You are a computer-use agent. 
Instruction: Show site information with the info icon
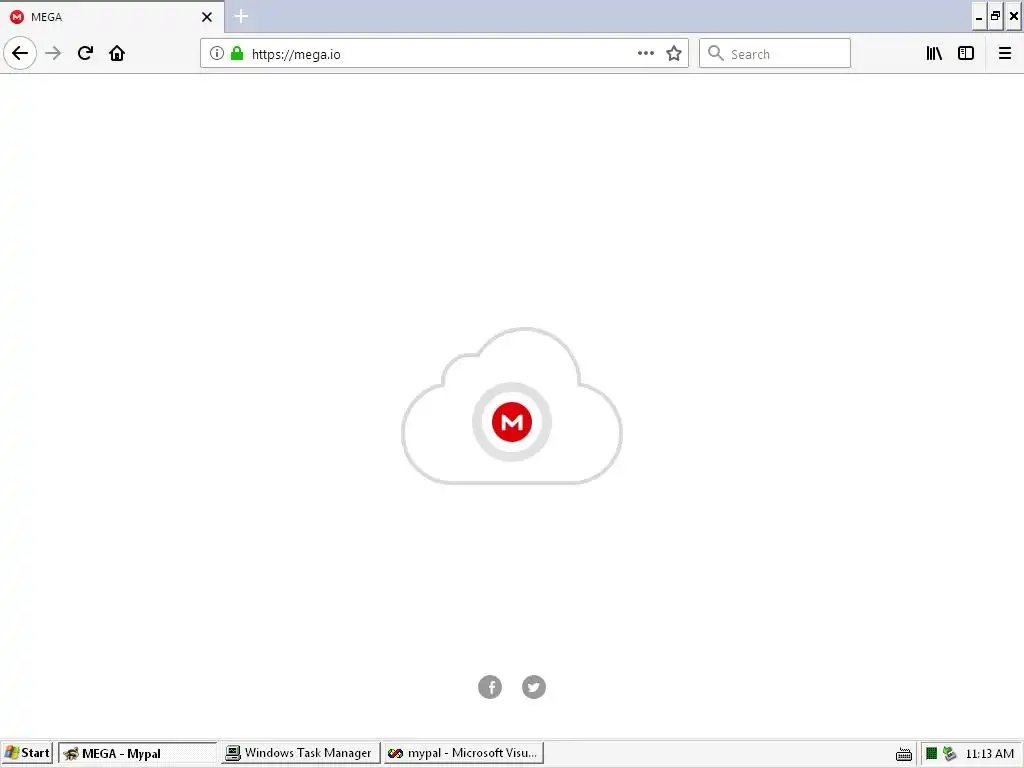tap(217, 54)
